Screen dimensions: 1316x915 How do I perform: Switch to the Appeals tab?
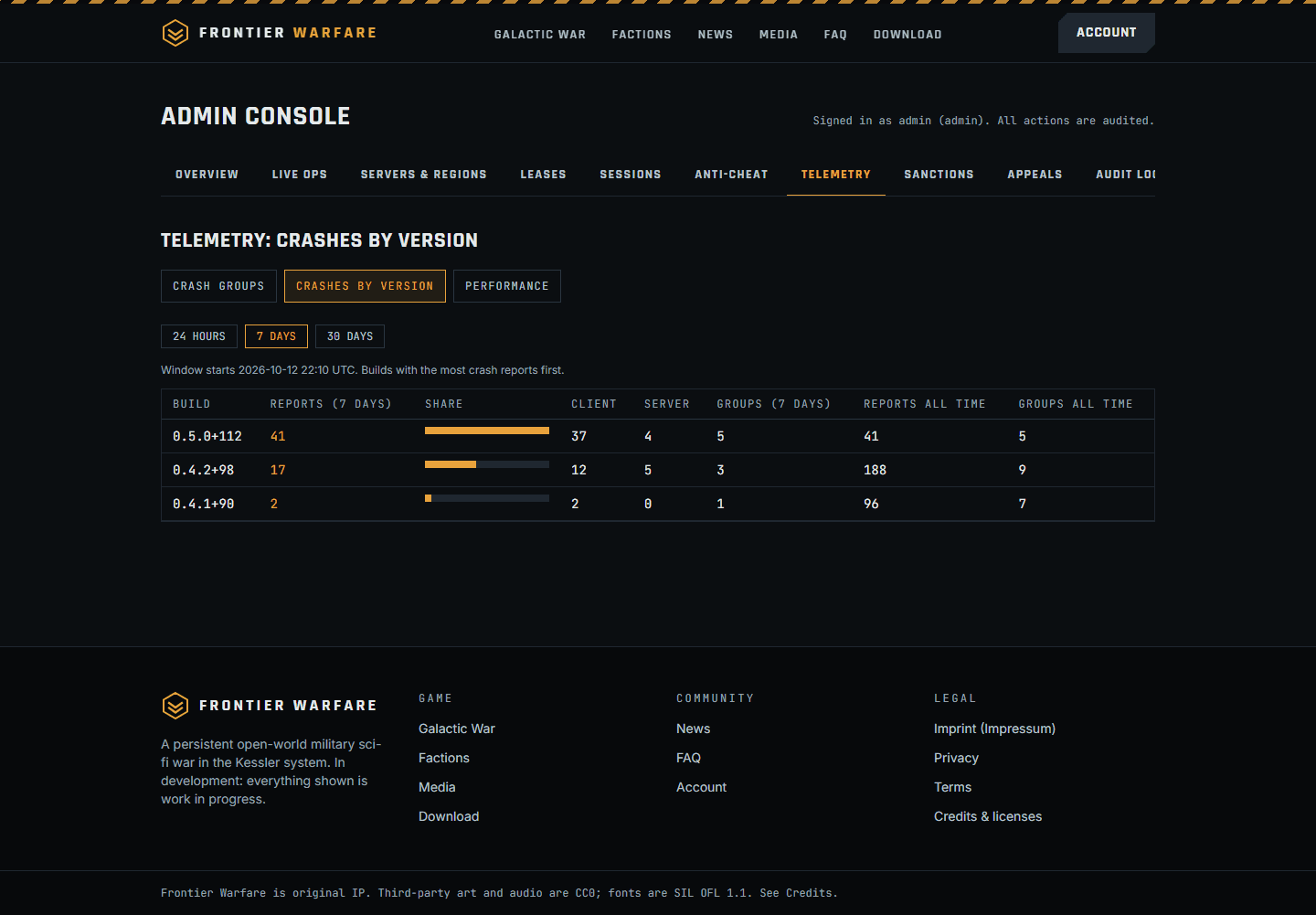pyautogui.click(x=1035, y=175)
